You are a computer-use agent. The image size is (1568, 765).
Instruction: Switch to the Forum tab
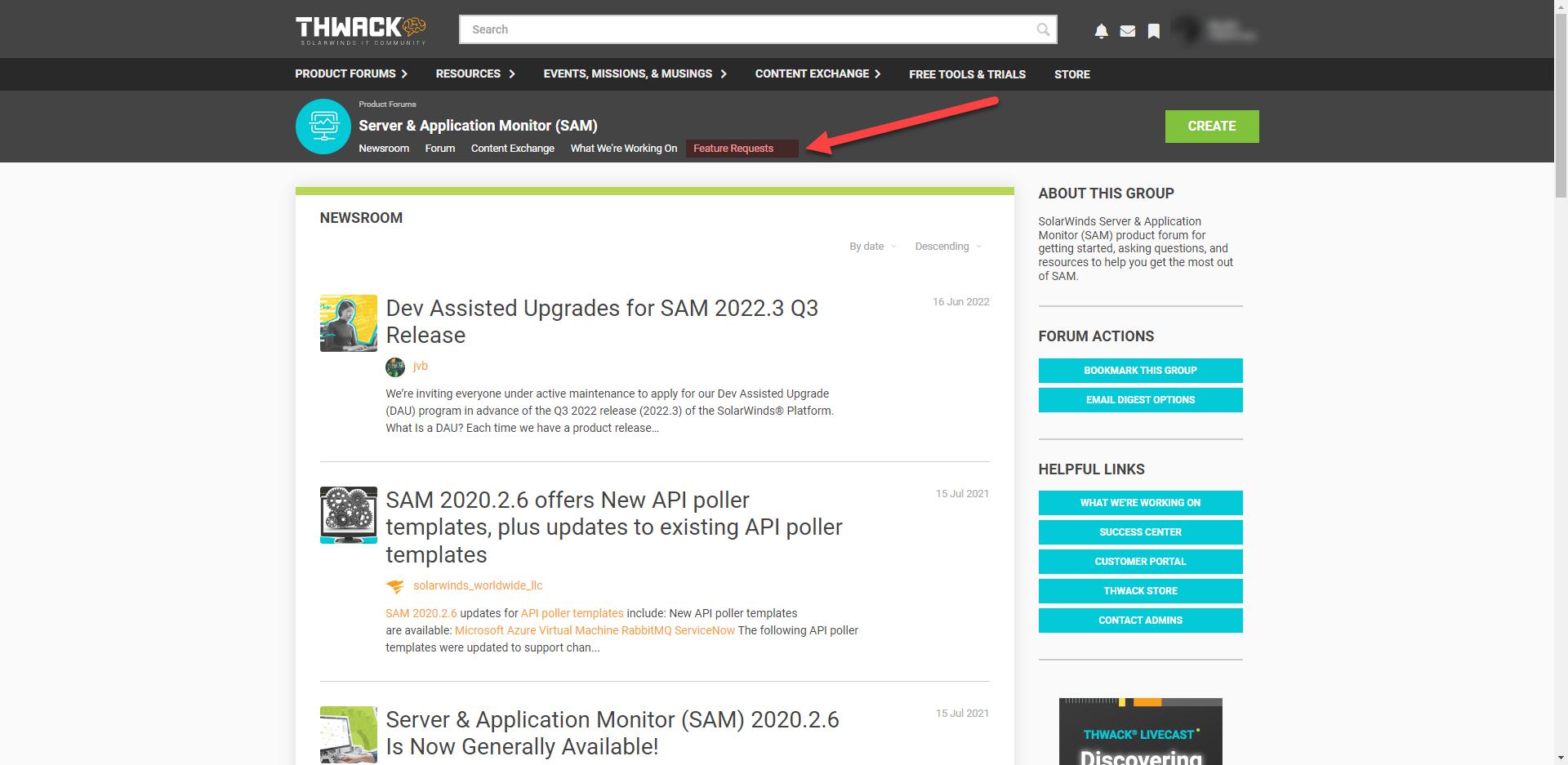coord(440,149)
